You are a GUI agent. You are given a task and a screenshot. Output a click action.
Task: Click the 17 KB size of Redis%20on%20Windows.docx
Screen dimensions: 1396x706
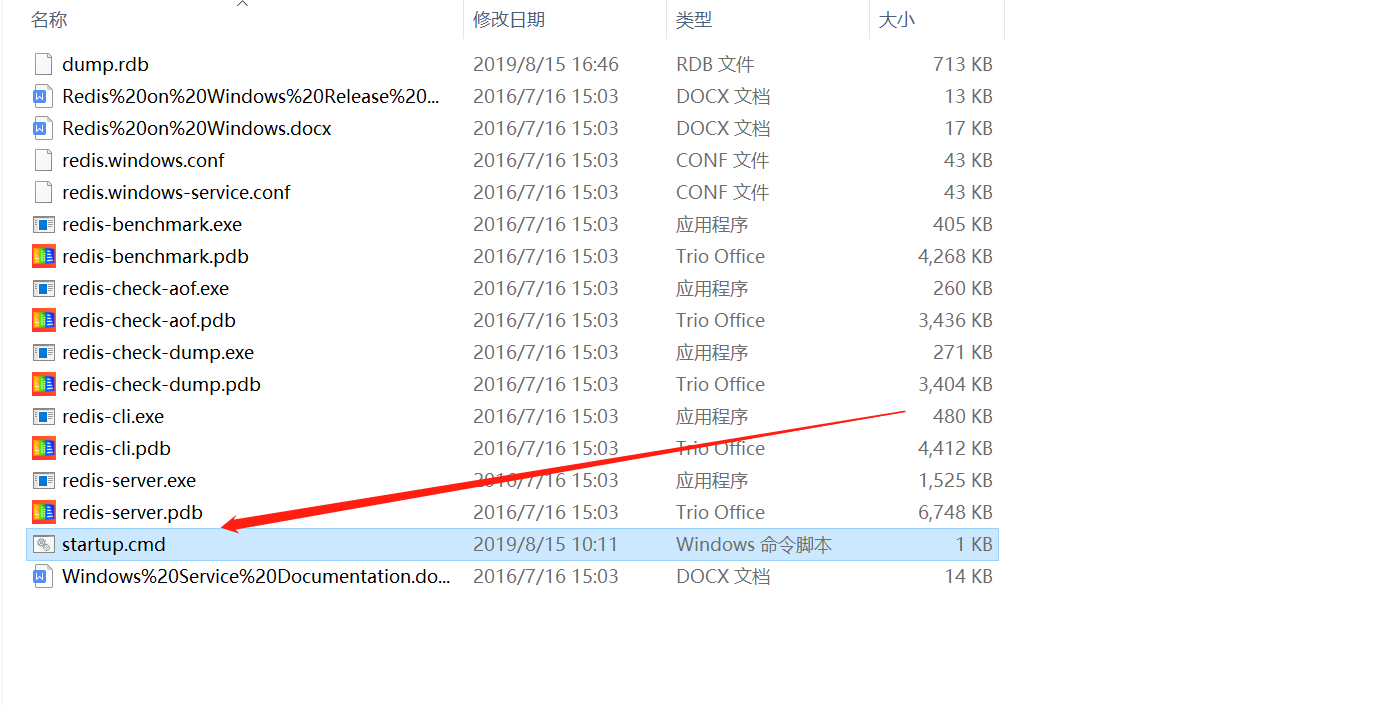(969, 128)
